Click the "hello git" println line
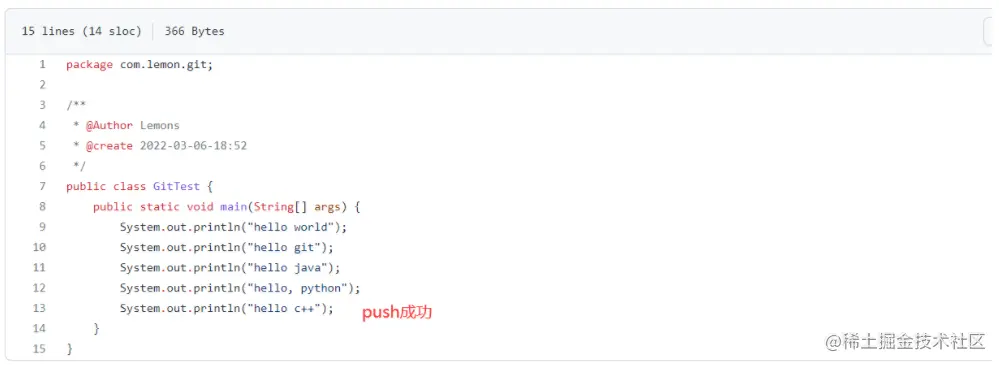 point(226,248)
